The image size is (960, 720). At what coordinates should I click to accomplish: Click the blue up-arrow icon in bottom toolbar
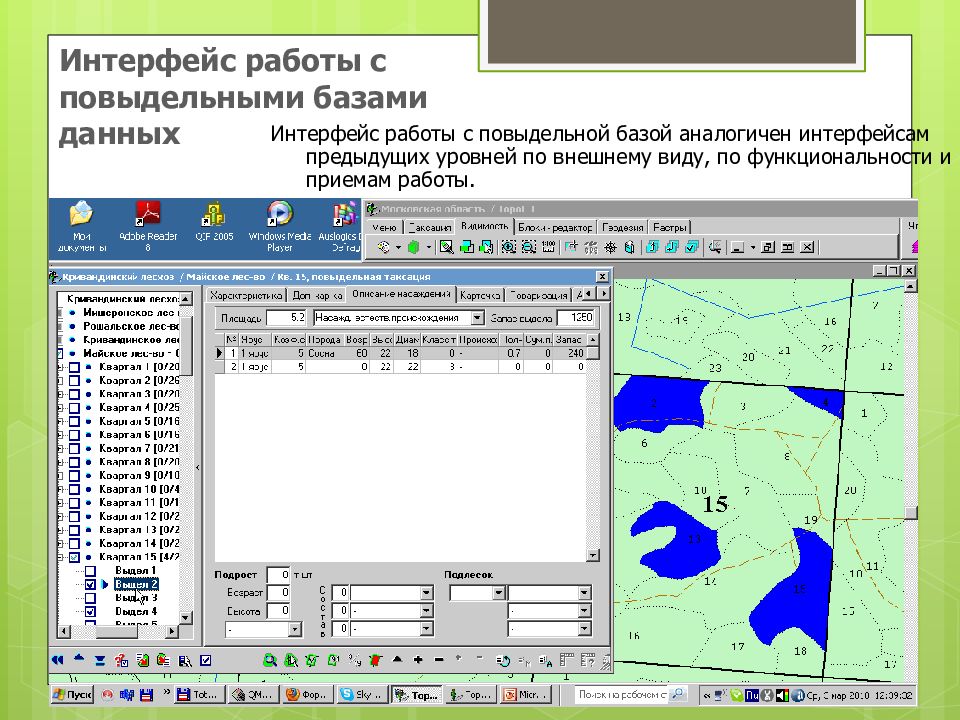[x=79, y=659]
